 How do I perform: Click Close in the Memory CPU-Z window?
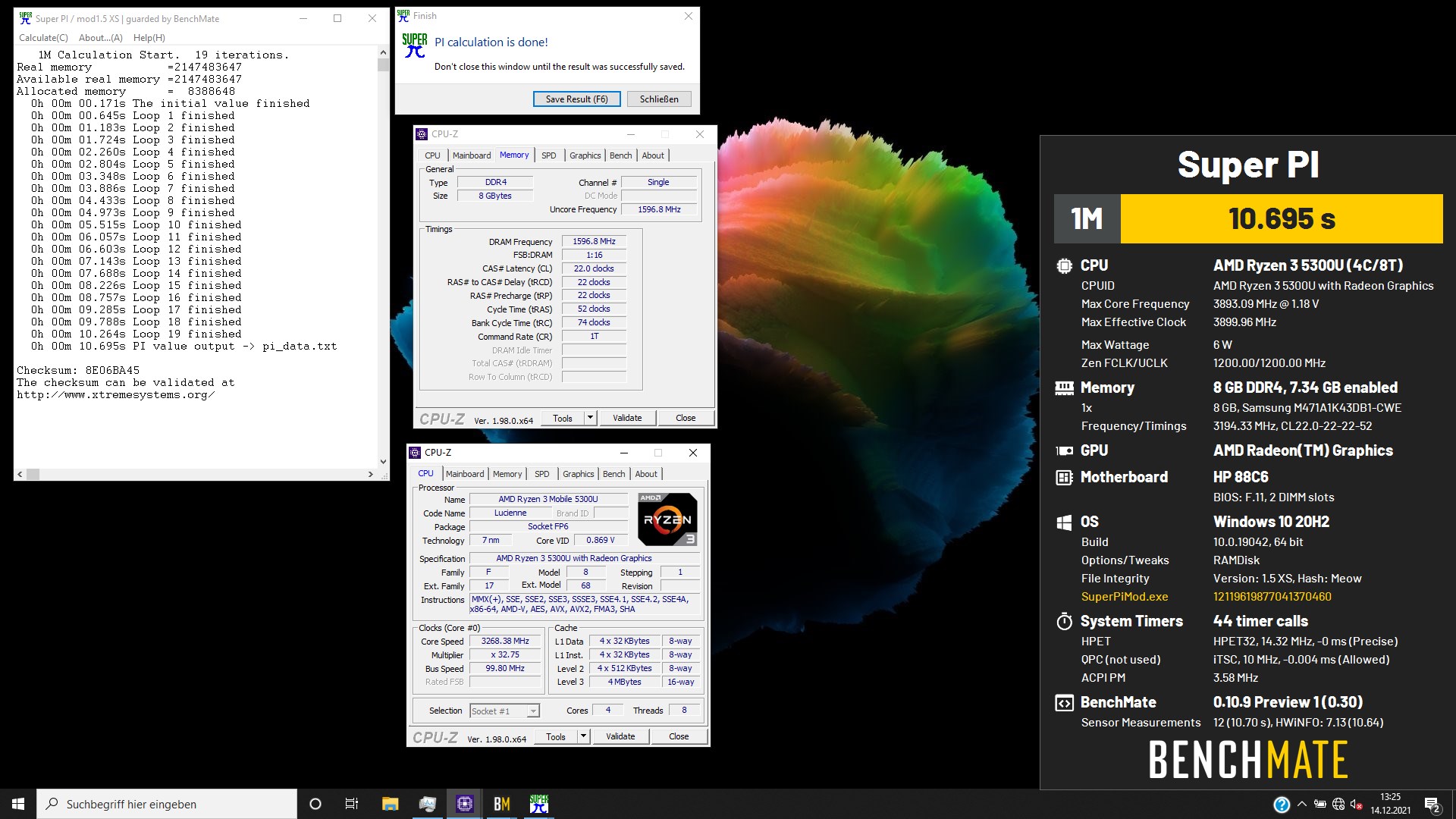click(686, 418)
